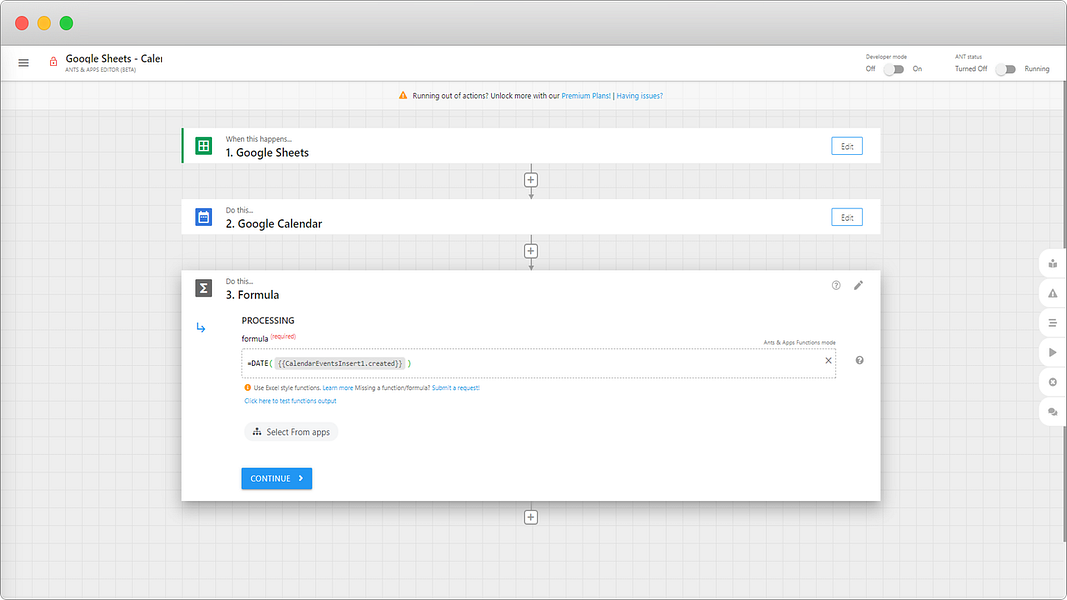This screenshot has height=600, width=1067.
Task: Click the '3. Formula' step title
Action: (x=252, y=295)
